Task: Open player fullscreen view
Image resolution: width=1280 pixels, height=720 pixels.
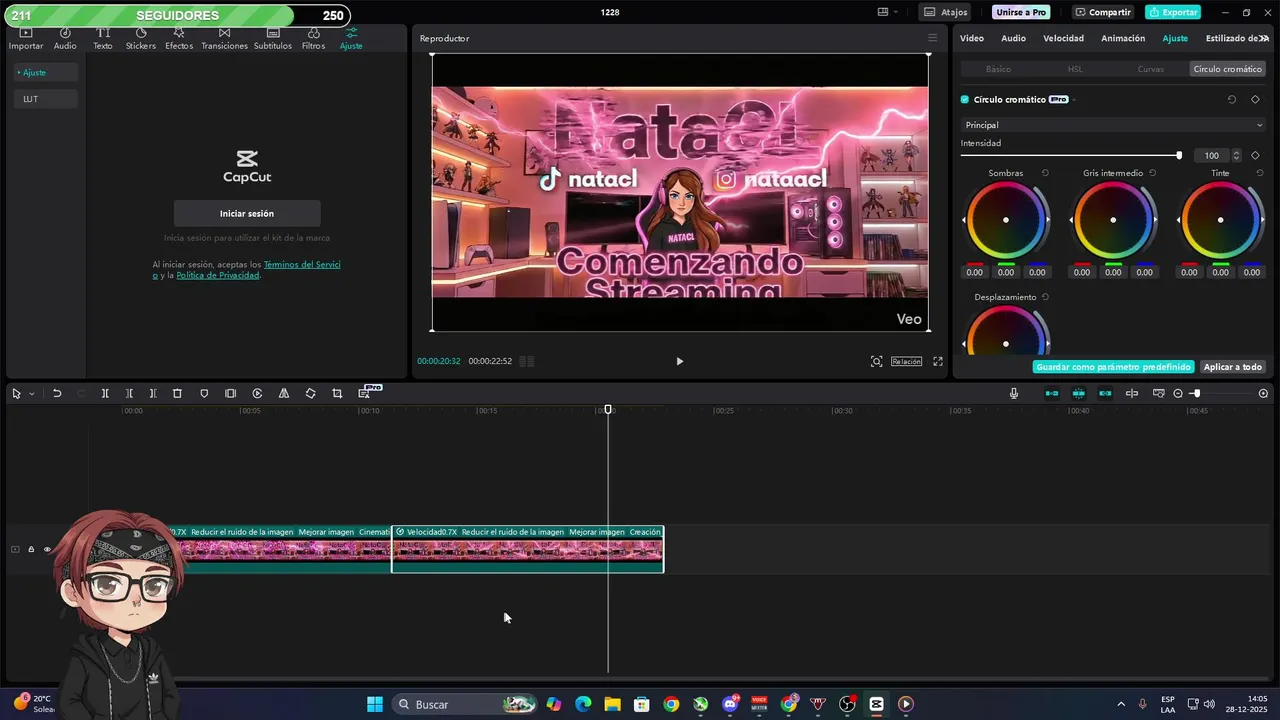Action: [938, 361]
